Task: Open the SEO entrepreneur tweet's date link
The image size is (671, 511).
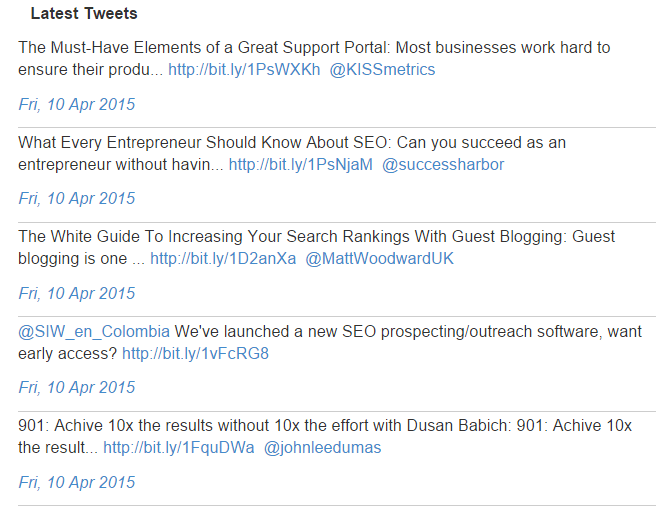Action: click(x=77, y=199)
